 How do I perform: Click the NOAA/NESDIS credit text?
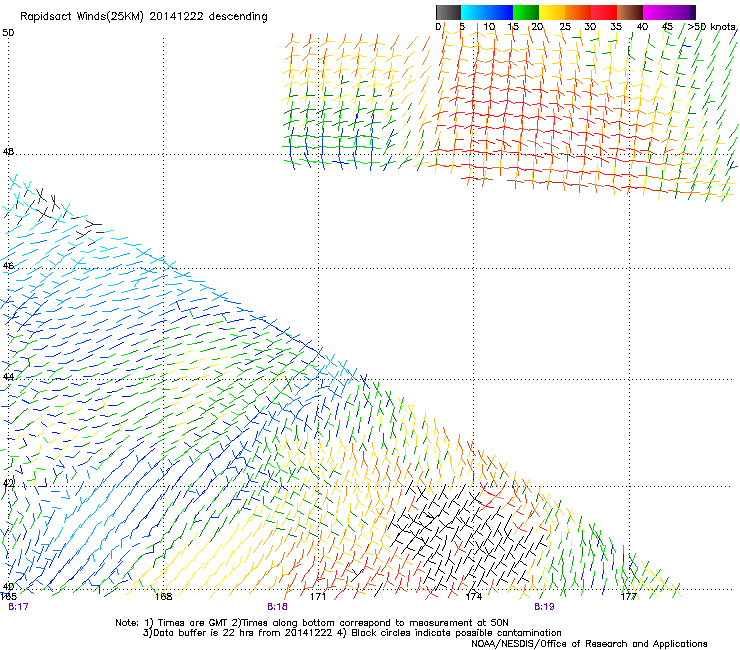pyautogui.click(x=589, y=644)
